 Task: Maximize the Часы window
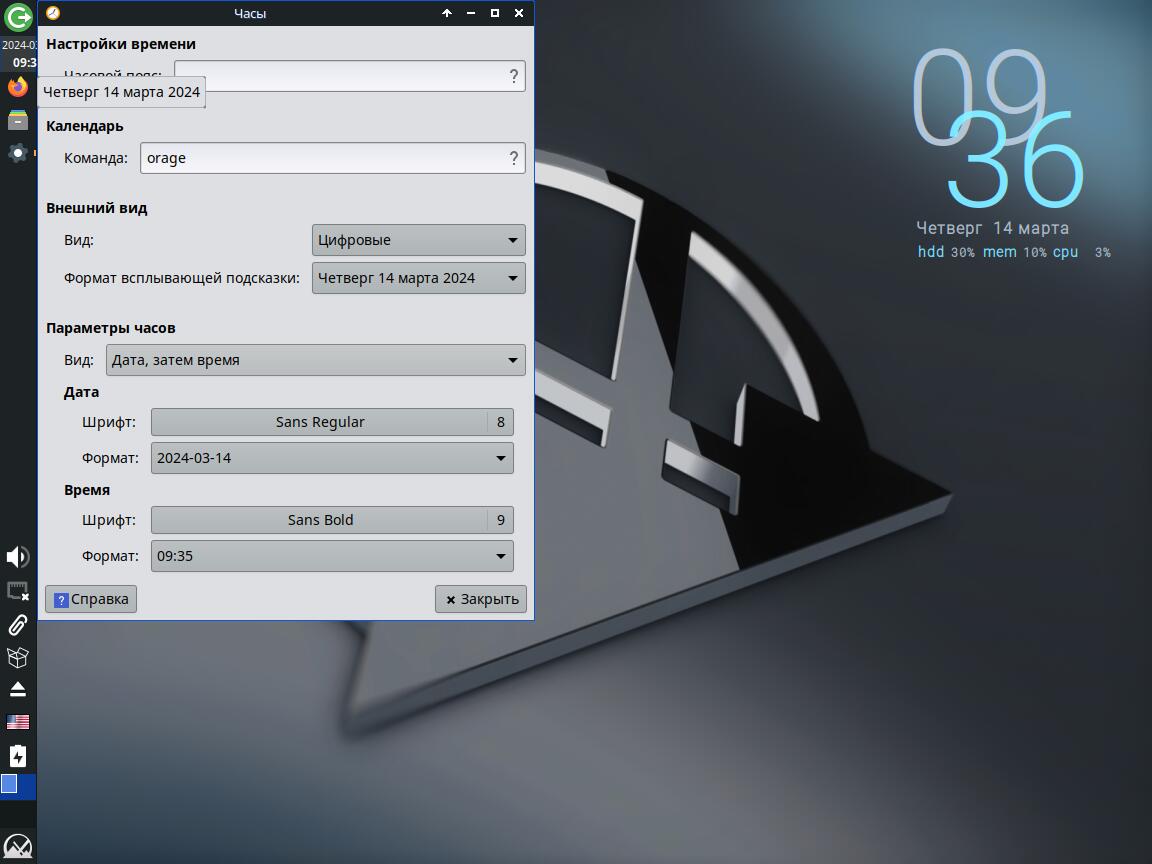point(495,13)
